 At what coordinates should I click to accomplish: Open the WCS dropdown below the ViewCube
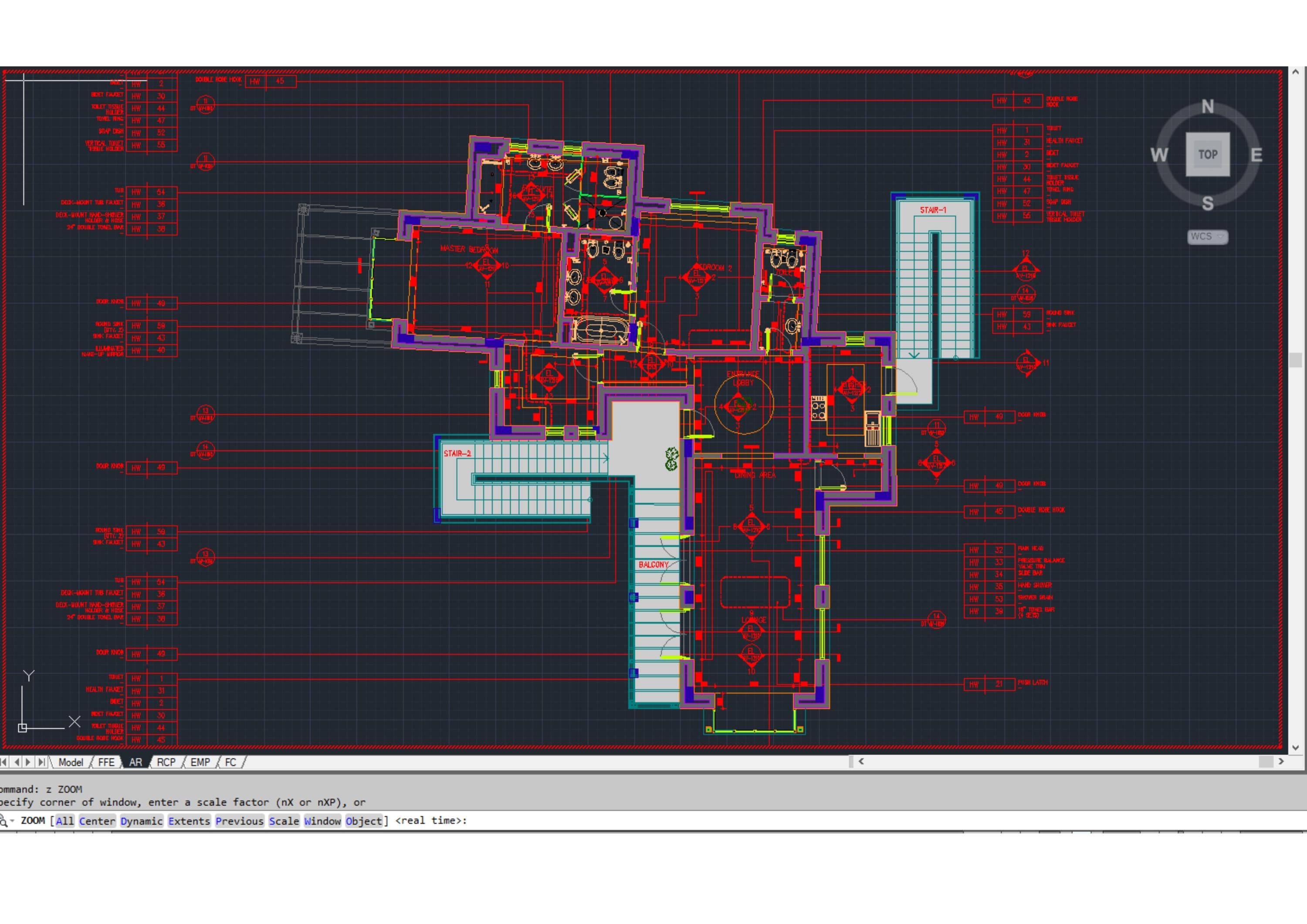point(1207,237)
